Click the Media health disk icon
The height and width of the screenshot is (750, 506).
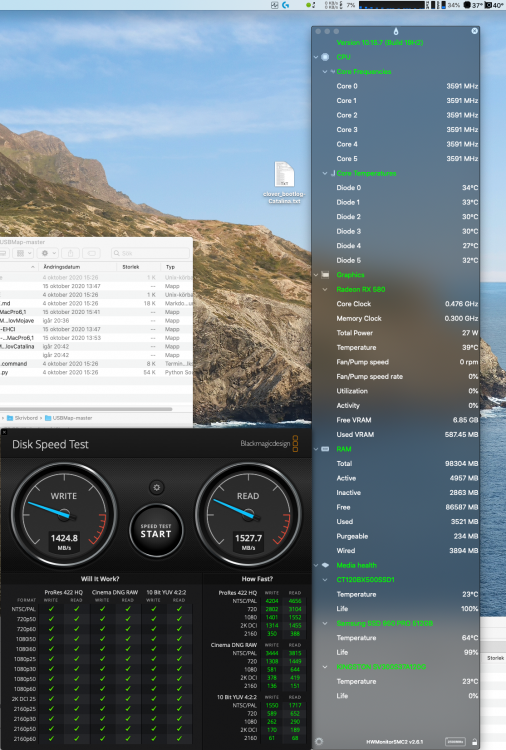tap(325, 565)
